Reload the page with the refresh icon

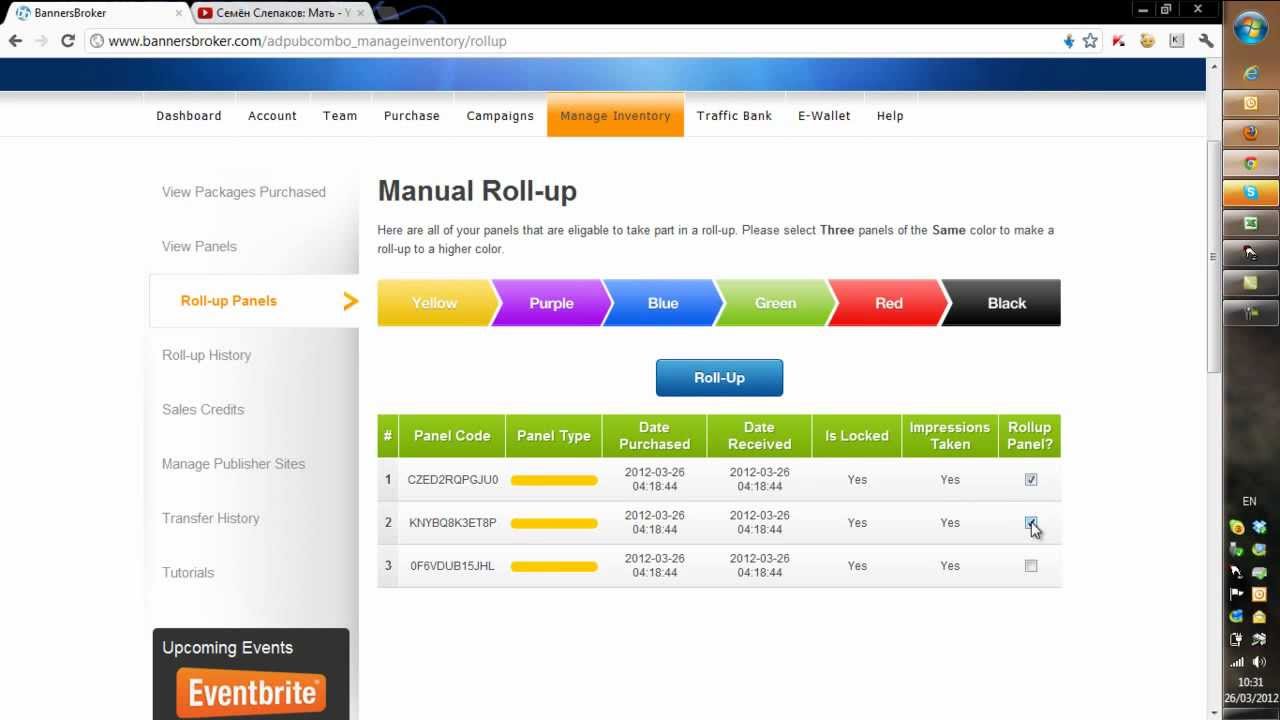tap(68, 41)
